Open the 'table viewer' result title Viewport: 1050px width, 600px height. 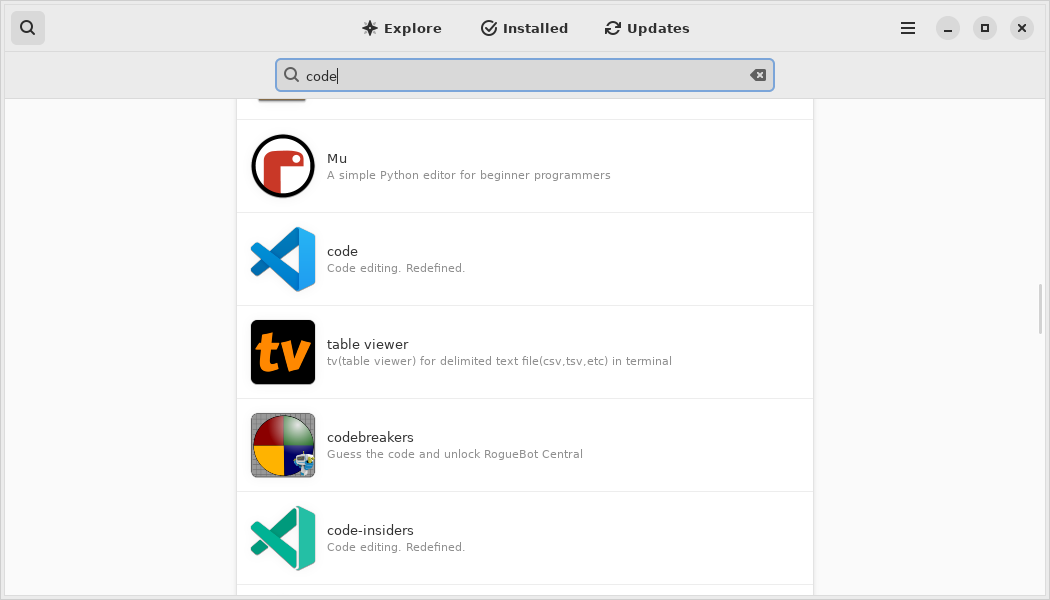[368, 344]
